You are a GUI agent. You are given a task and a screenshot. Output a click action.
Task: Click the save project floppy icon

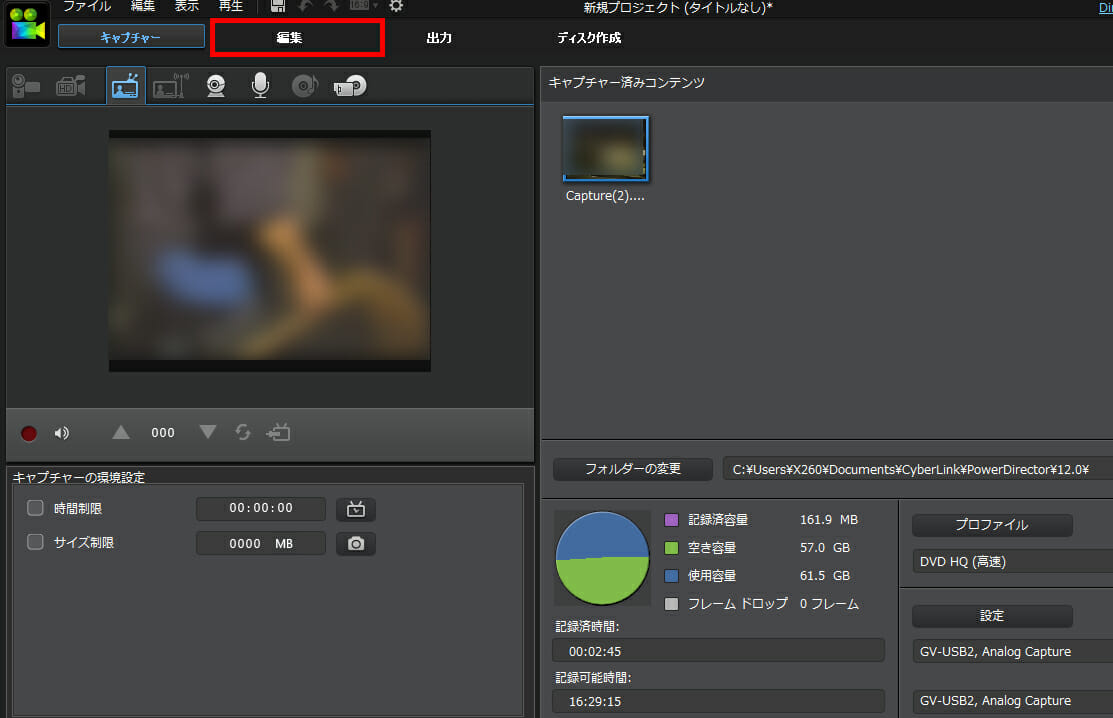click(x=278, y=6)
